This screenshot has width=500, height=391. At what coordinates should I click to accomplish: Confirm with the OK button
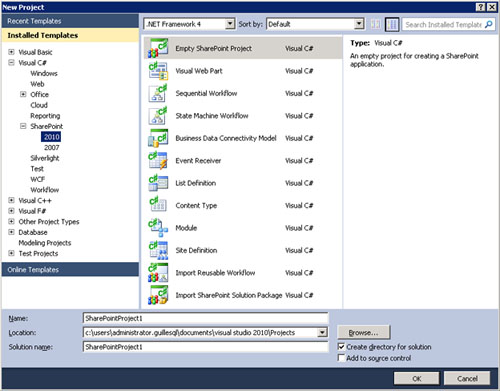tap(416, 378)
